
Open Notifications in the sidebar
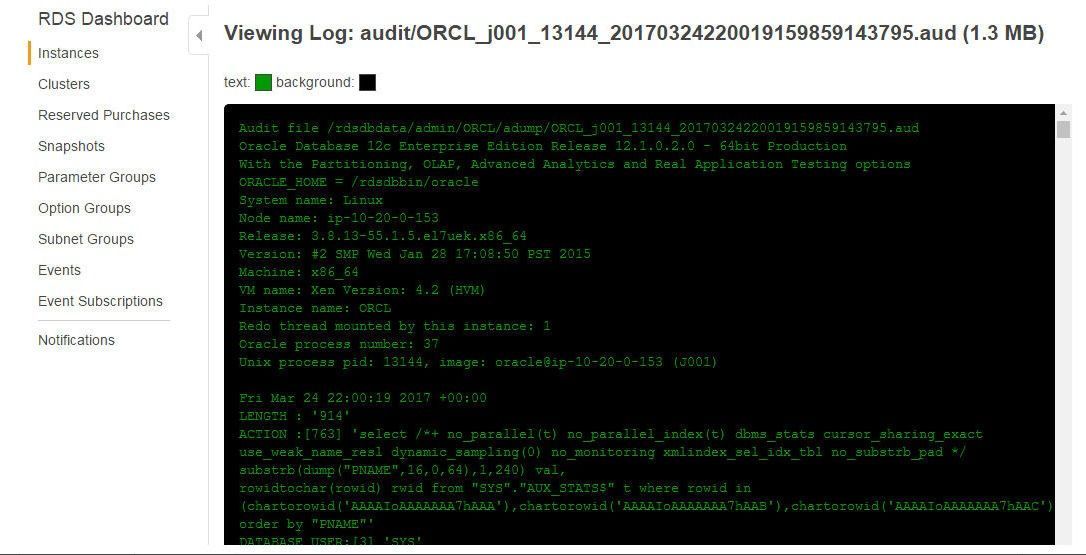pyautogui.click(x=76, y=340)
